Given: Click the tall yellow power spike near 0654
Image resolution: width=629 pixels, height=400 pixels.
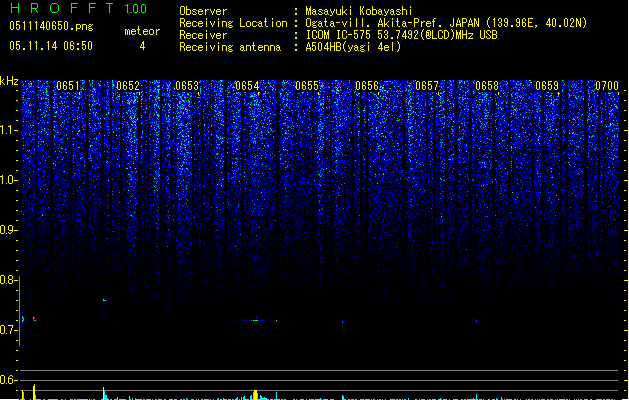Looking at the screenshot, I should click(x=255, y=395).
